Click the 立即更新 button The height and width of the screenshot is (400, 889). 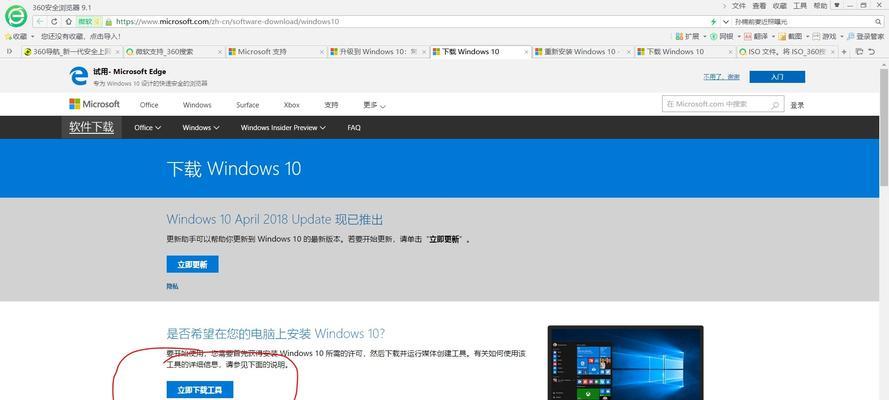(x=192, y=264)
